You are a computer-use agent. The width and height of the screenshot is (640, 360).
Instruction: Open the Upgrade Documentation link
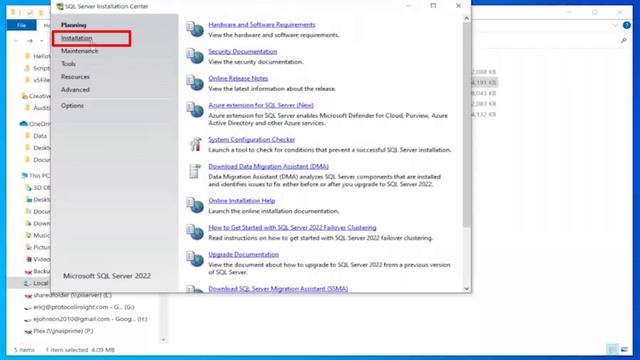click(x=243, y=255)
